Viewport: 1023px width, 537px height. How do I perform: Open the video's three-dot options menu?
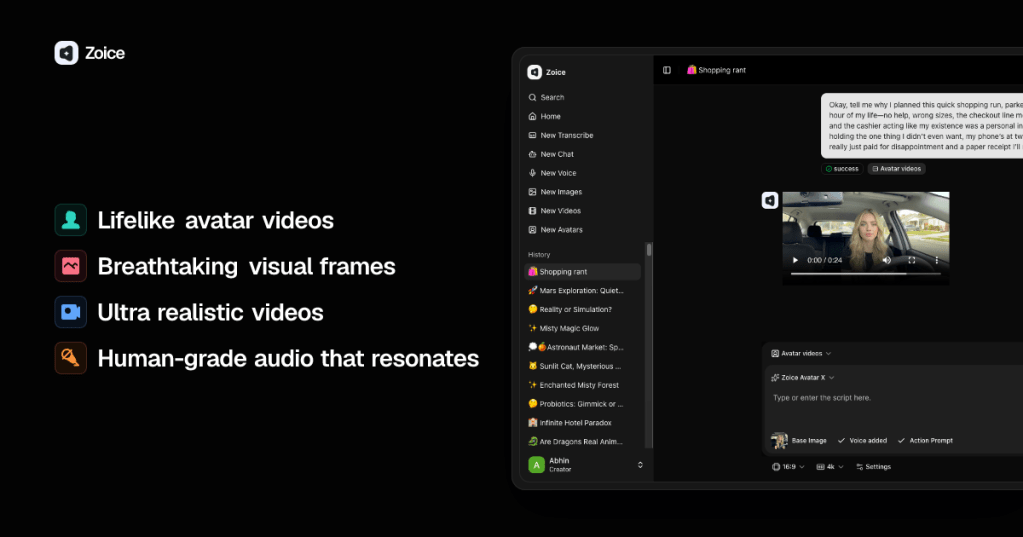pos(936,260)
